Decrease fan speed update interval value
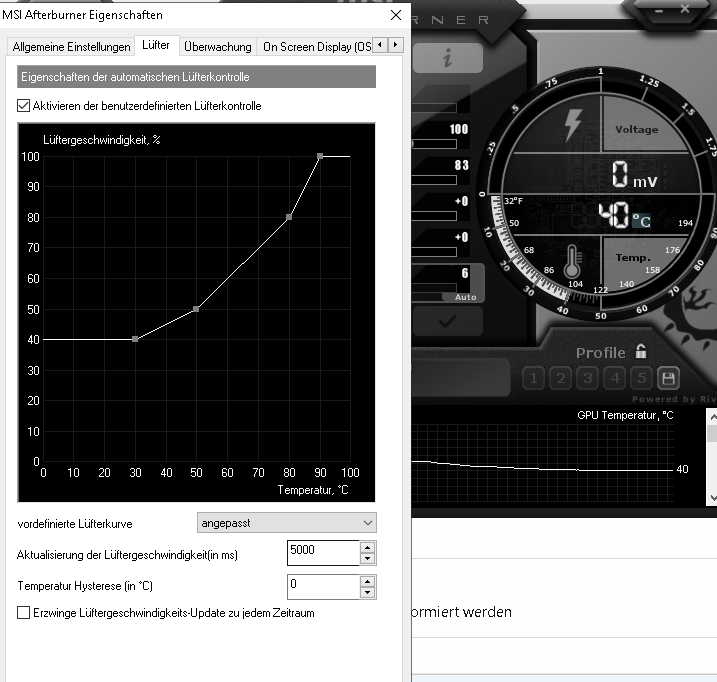Viewport: 717px width, 682px height. [x=368, y=558]
